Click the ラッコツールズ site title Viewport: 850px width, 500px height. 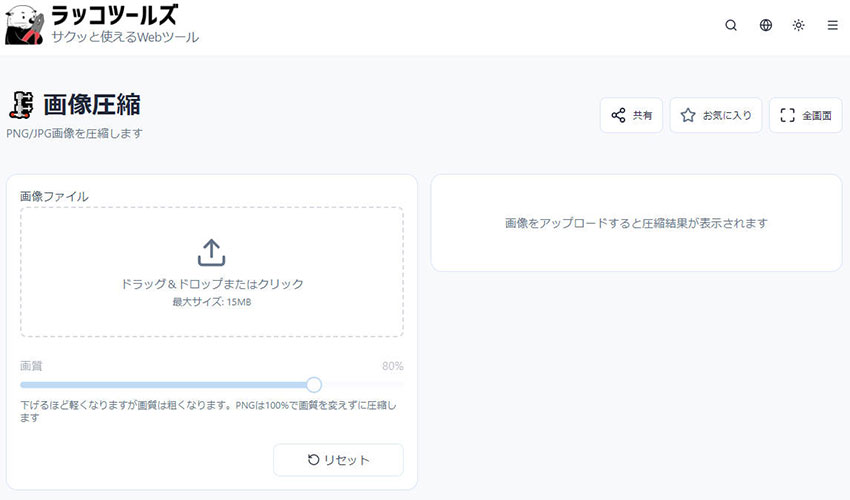click(114, 15)
